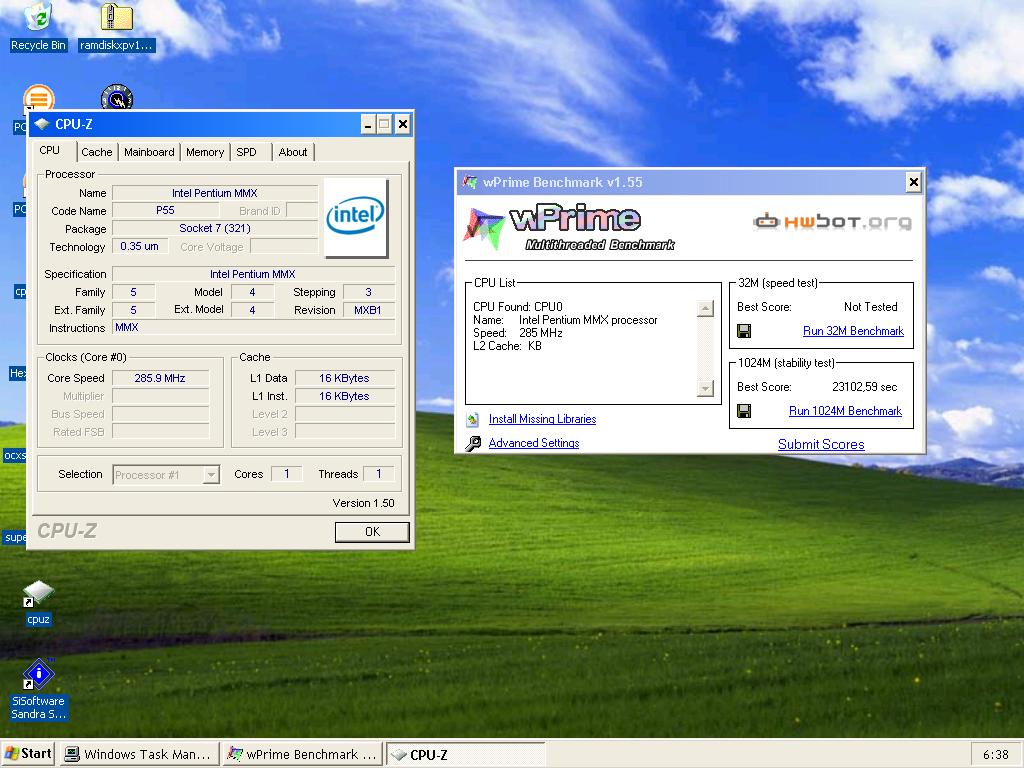
Task: Open Install Missing Libraries link
Action: [x=542, y=419]
